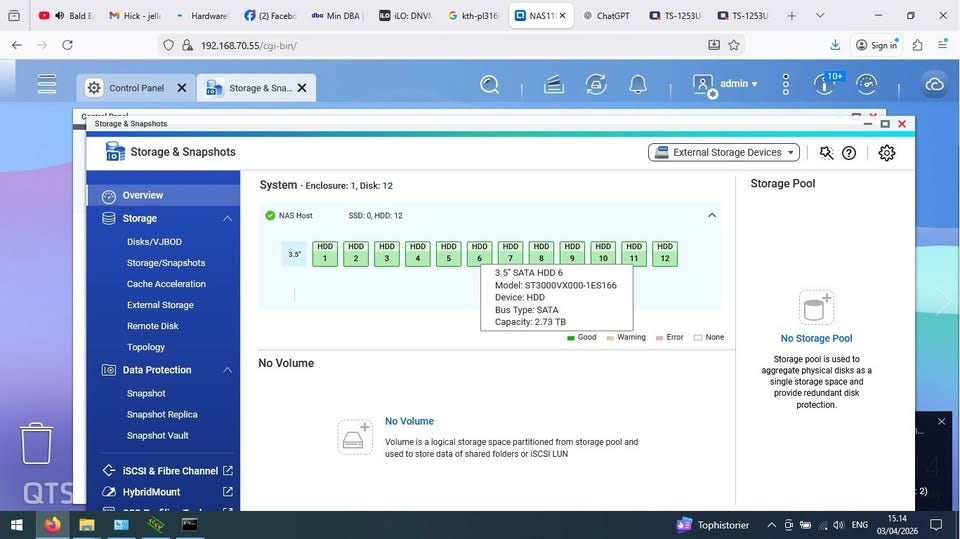Click the browser Sign in button
This screenshot has height=539, width=960.
[877, 45]
